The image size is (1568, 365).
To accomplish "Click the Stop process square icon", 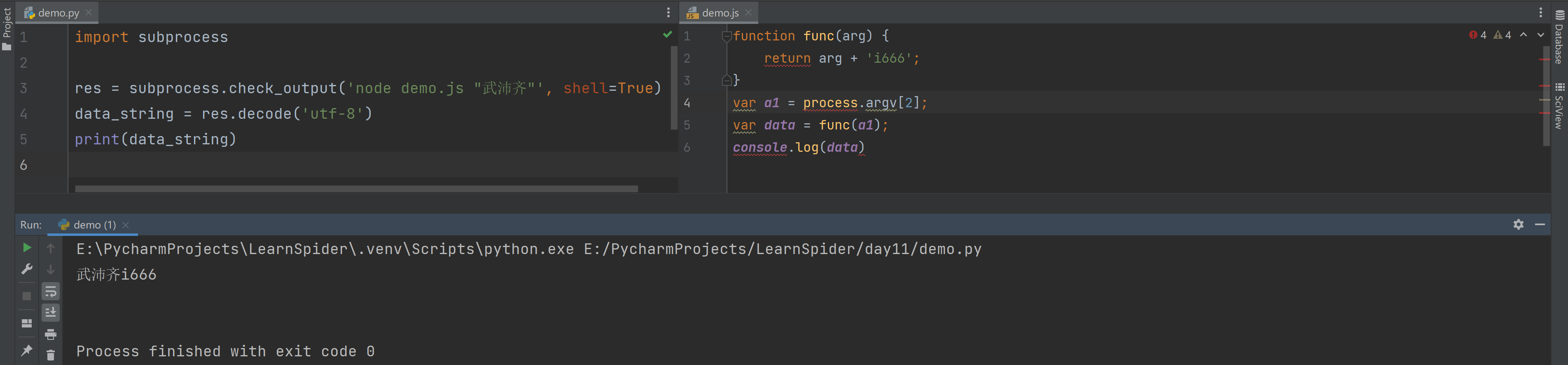I will (x=27, y=296).
